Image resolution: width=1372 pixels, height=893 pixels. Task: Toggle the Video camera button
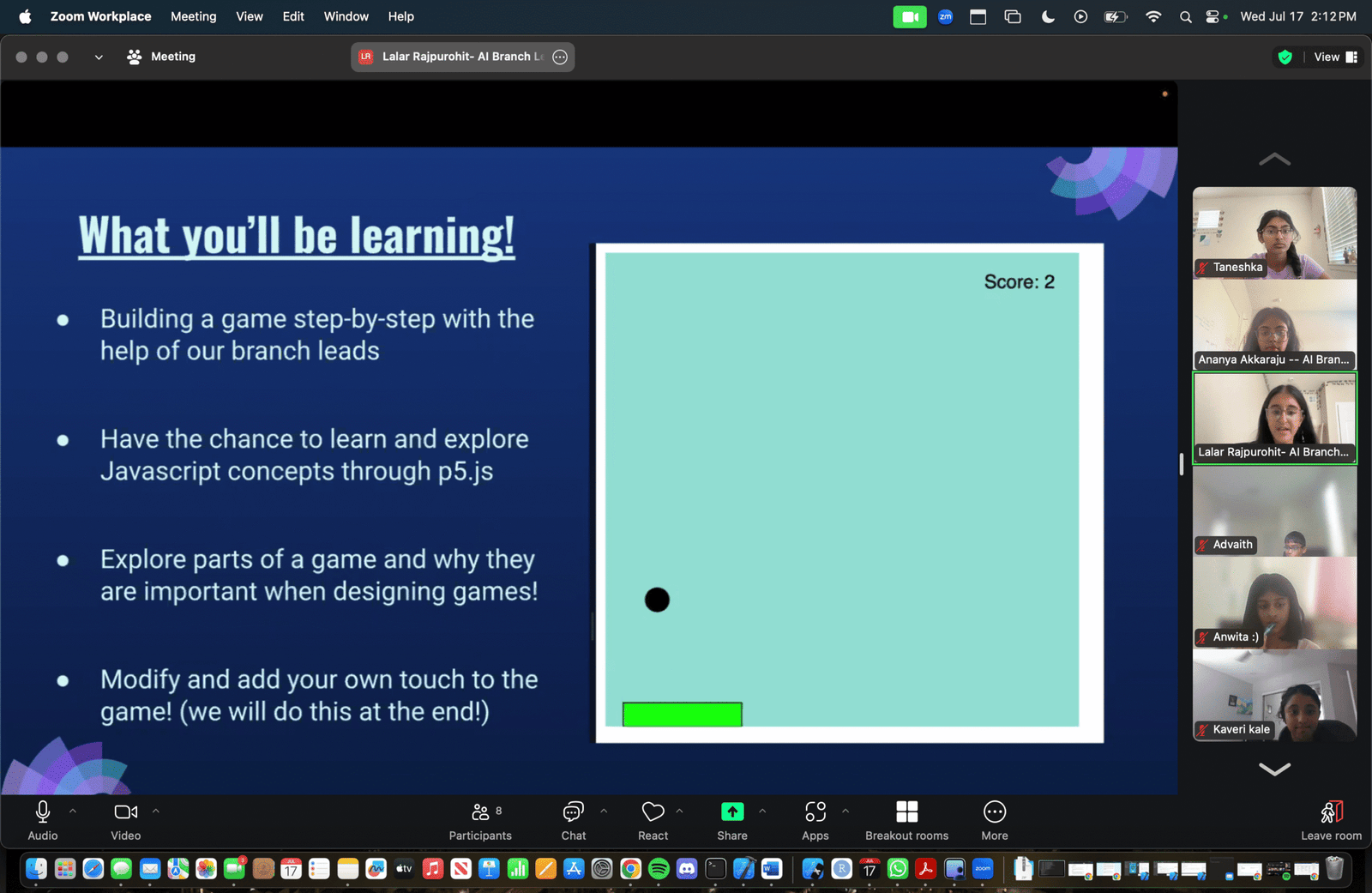[125, 821]
